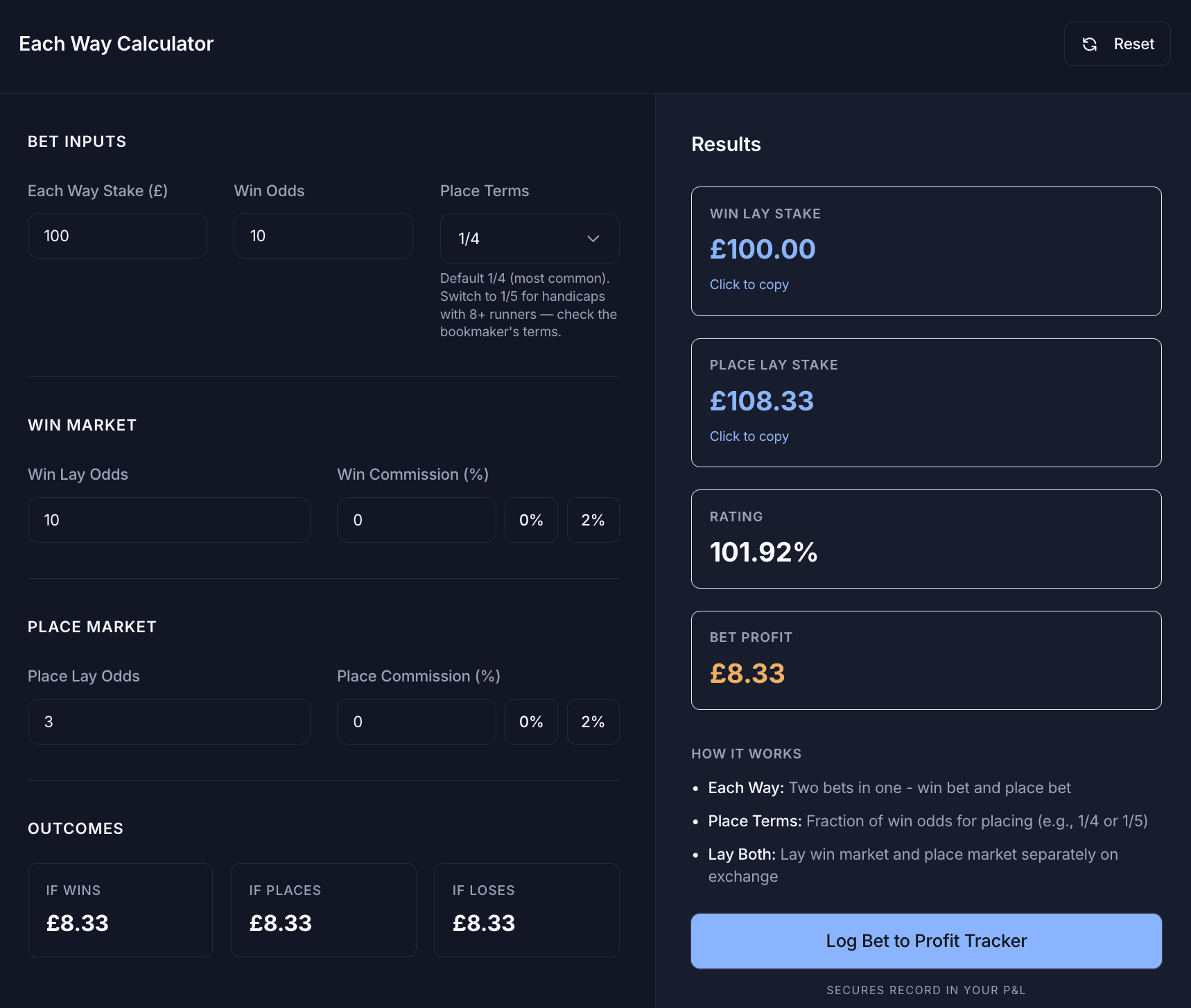Image resolution: width=1191 pixels, height=1008 pixels.
Task: Click the chevron arrow in Place Terms
Action: click(x=593, y=238)
